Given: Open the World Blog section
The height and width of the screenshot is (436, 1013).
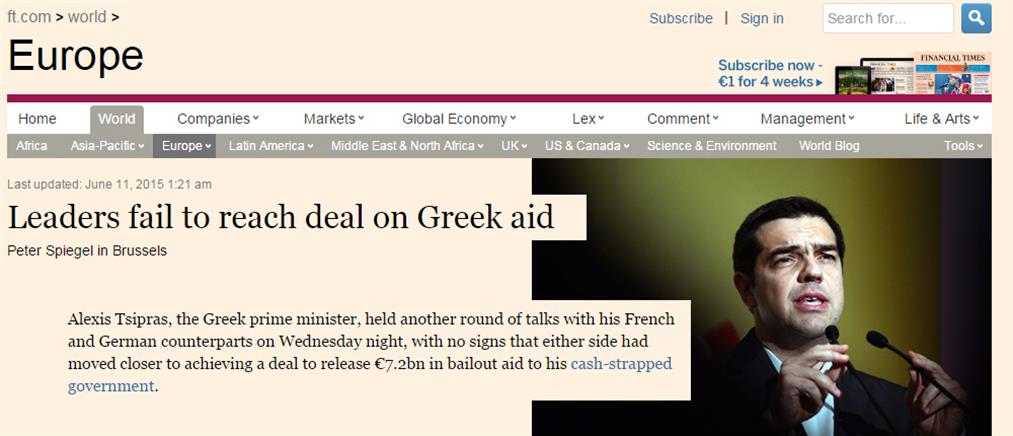Looking at the screenshot, I should (x=829, y=146).
